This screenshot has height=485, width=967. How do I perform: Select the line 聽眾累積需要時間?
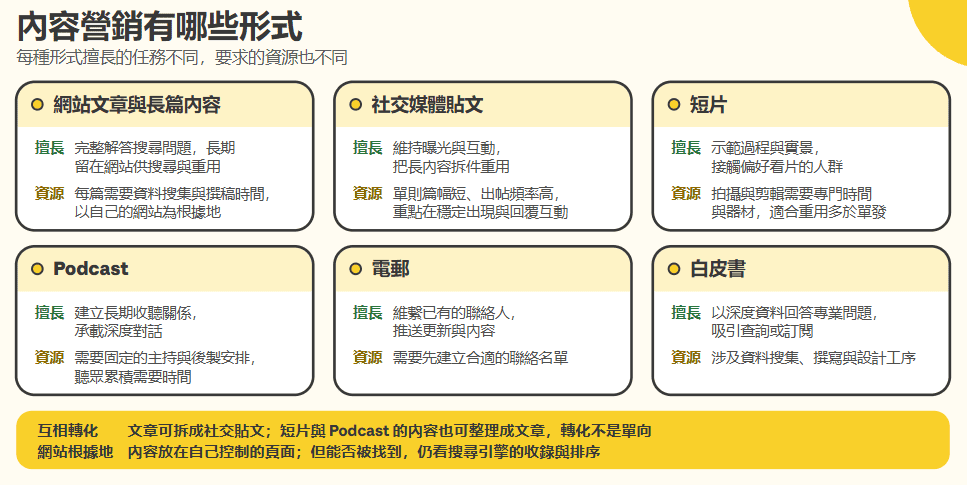pyautogui.click(x=133, y=376)
